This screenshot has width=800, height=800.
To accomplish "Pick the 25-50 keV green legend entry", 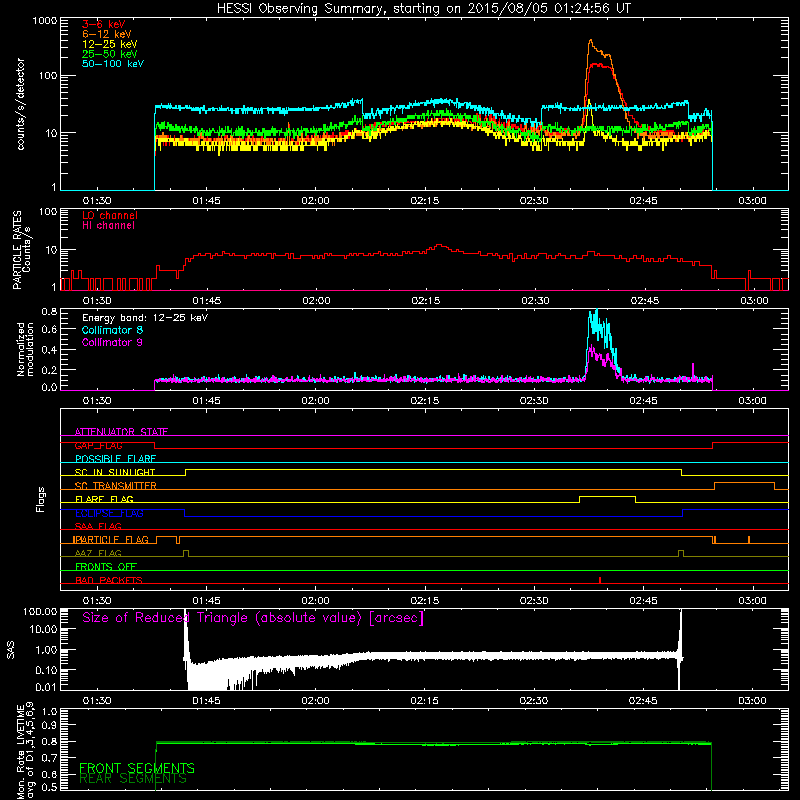I will pyautogui.click(x=109, y=54).
